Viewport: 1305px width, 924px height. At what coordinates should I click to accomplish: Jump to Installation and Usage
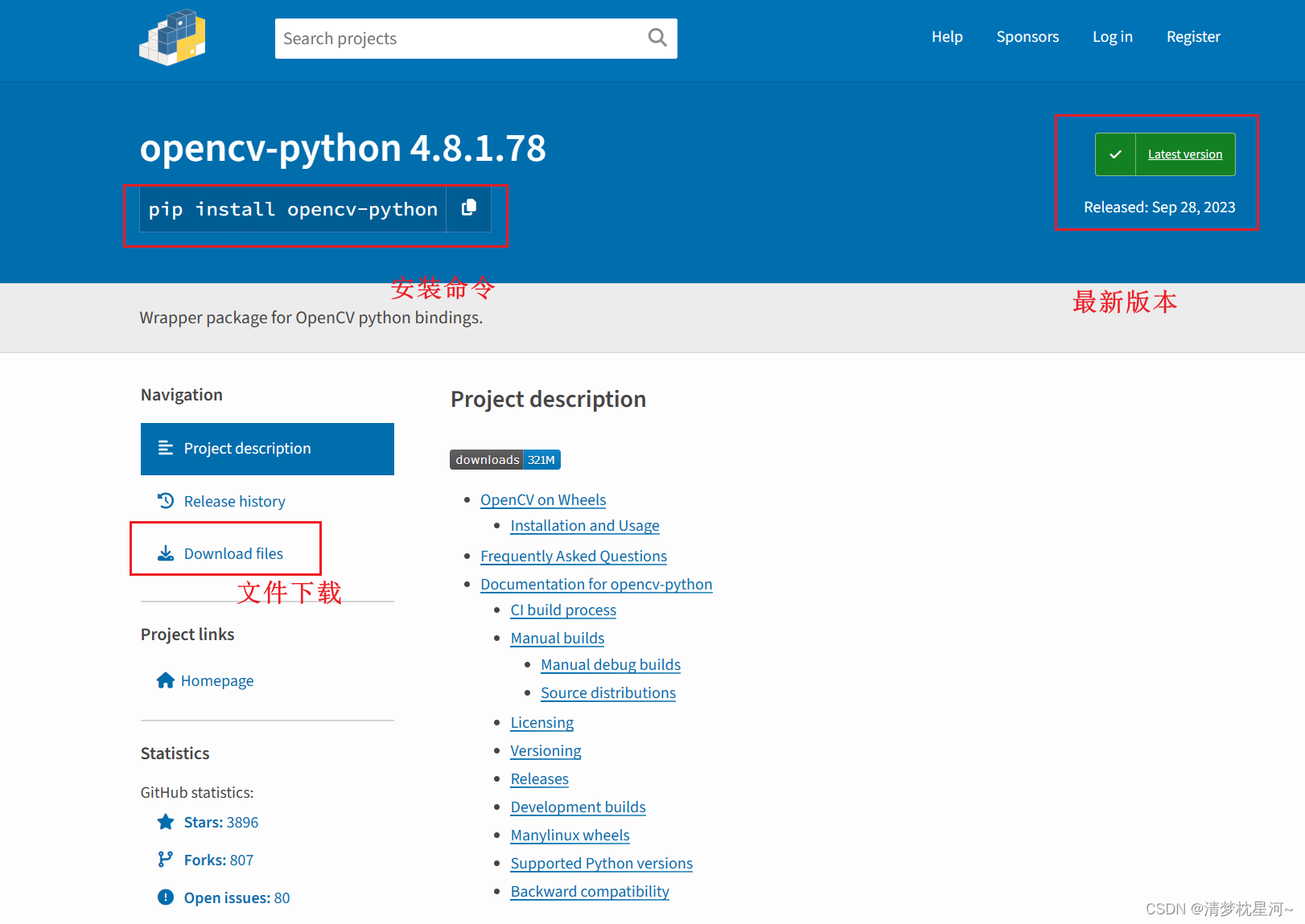pos(585,526)
